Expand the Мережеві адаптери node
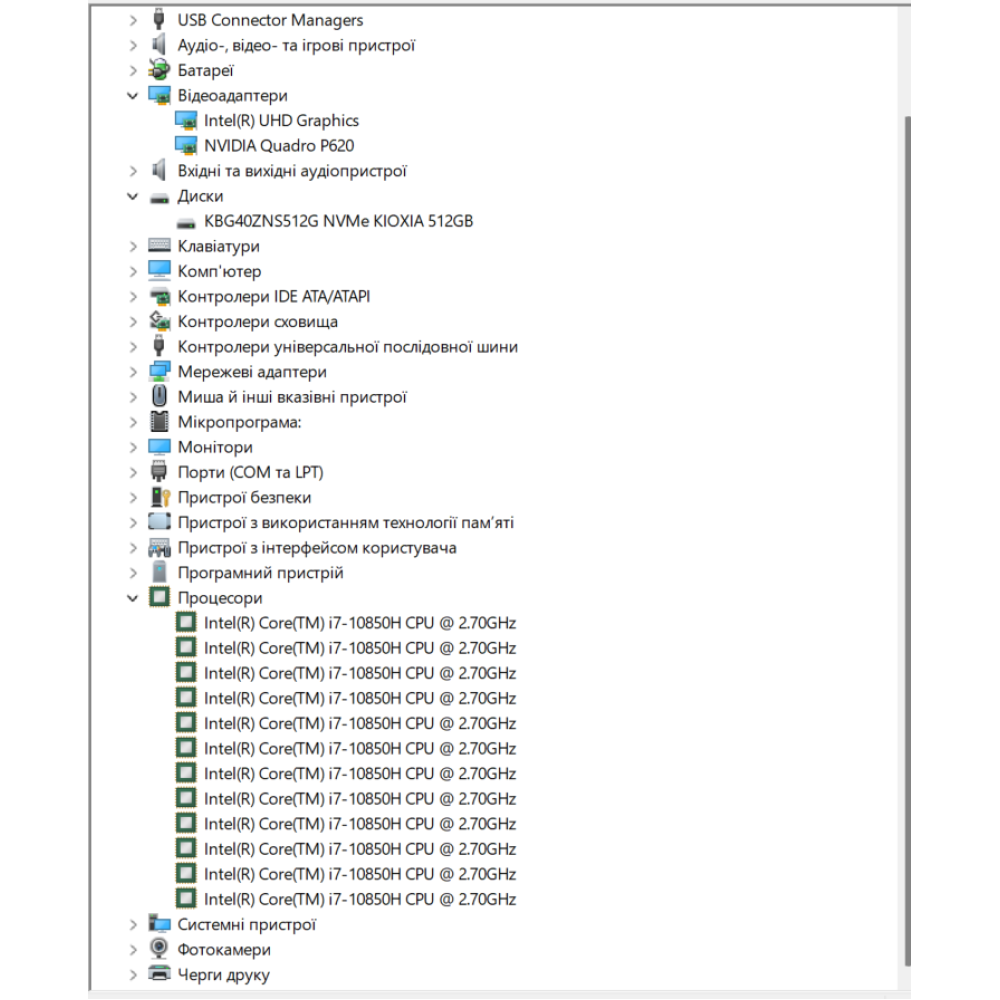 [133, 372]
